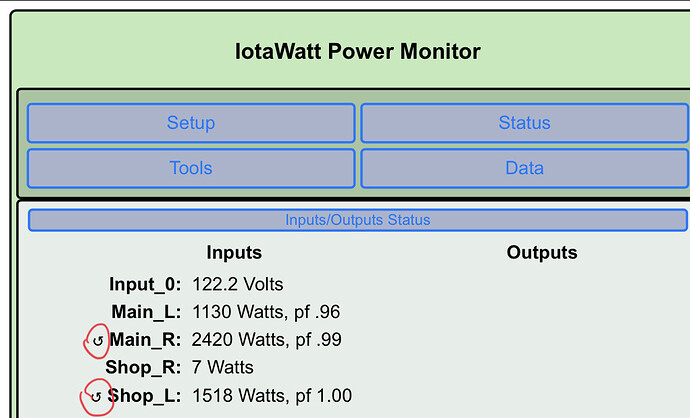Select the Main_R input label

[x=145, y=340]
